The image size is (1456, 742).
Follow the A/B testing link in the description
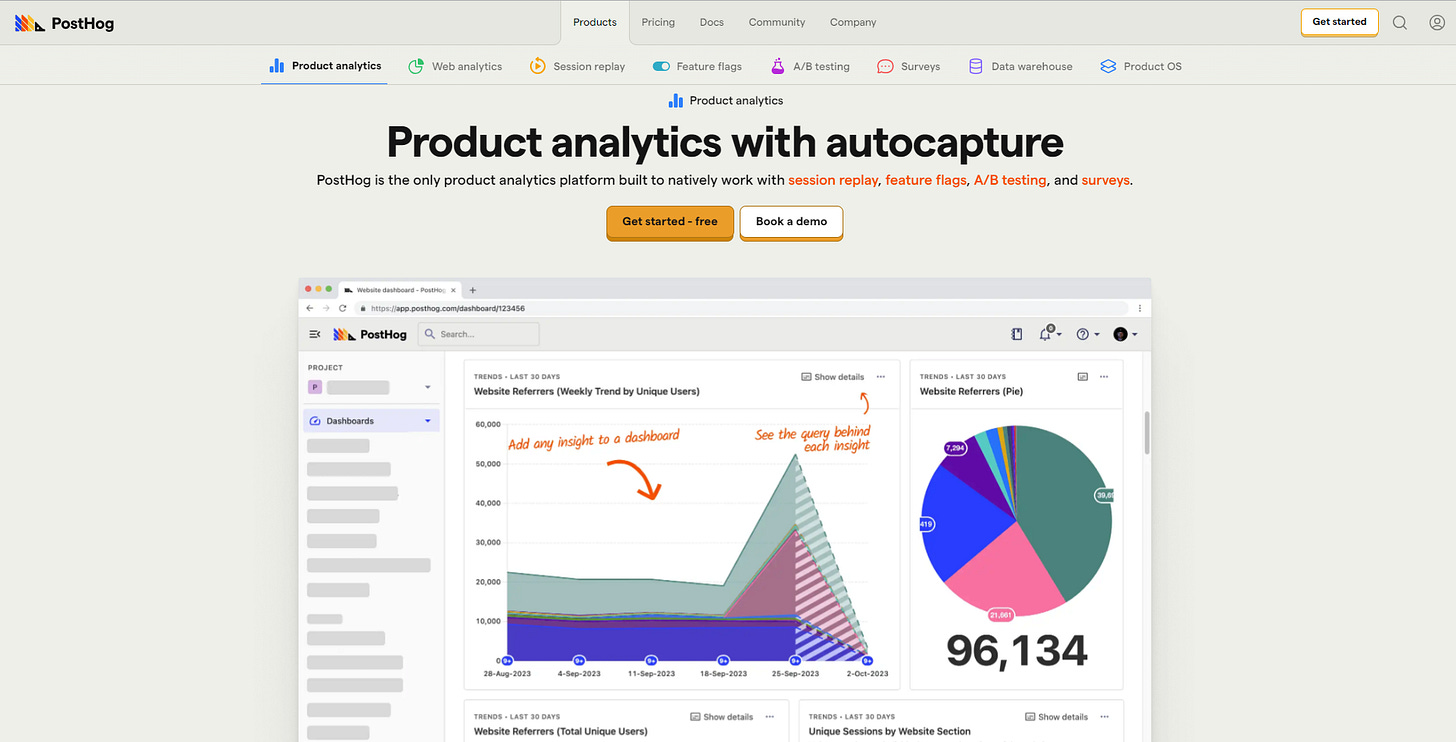1010,181
